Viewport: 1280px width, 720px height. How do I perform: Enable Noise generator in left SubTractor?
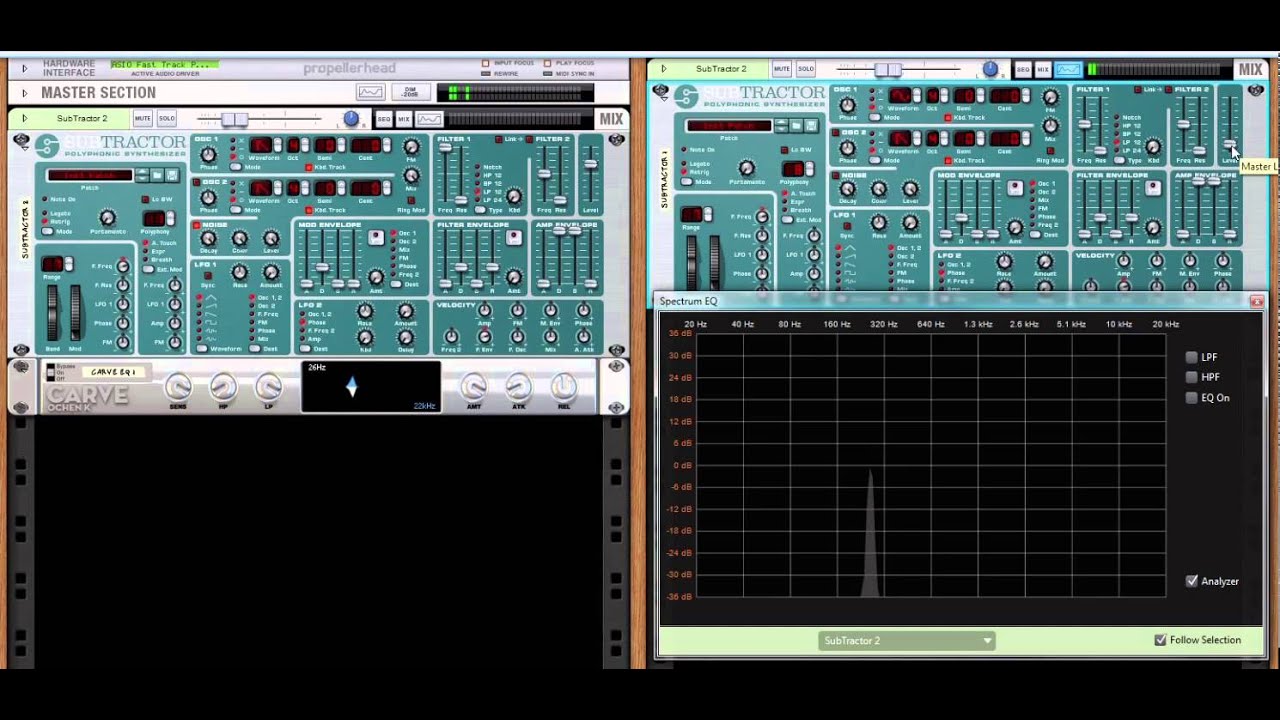197,225
